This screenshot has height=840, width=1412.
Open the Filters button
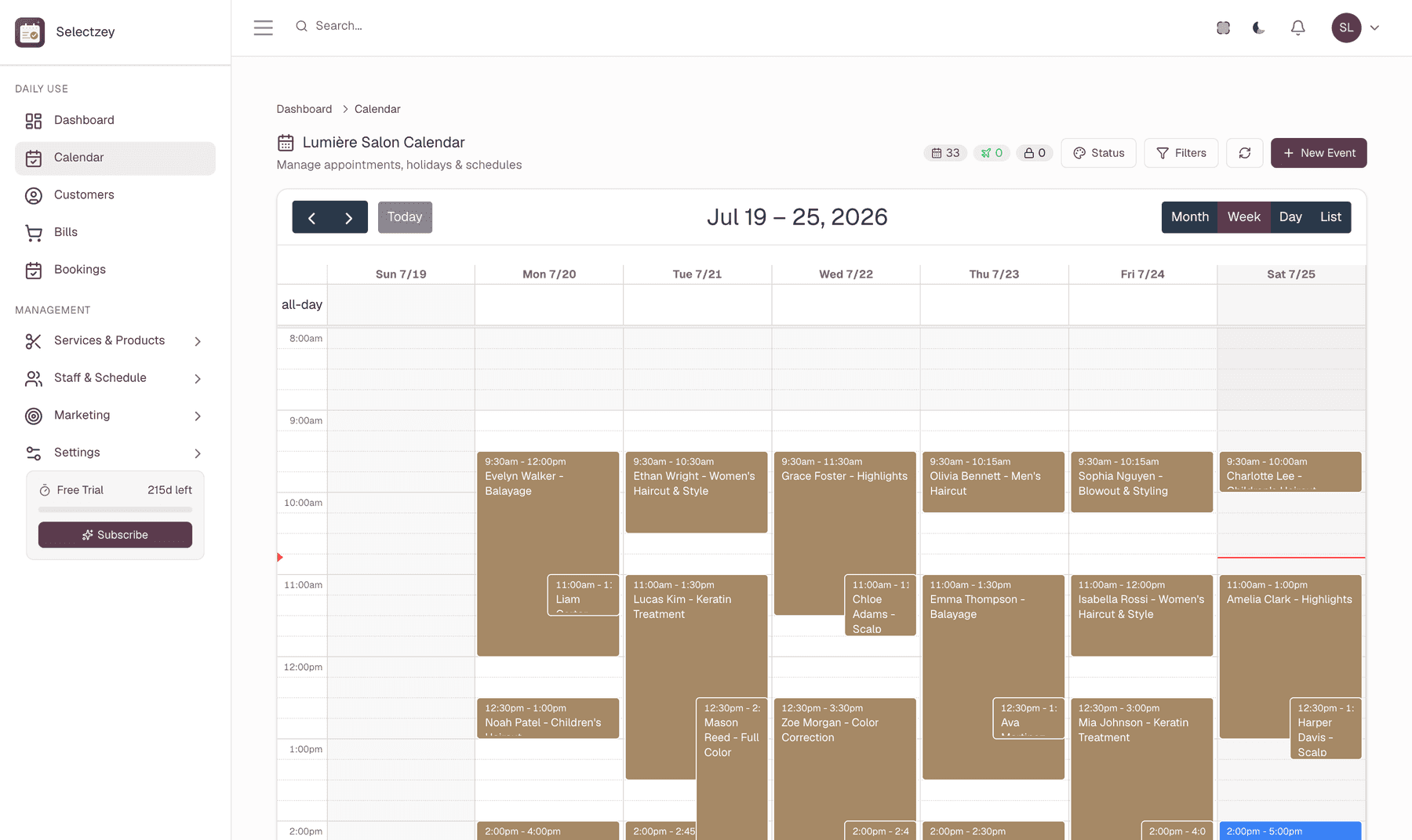click(x=1181, y=153)
